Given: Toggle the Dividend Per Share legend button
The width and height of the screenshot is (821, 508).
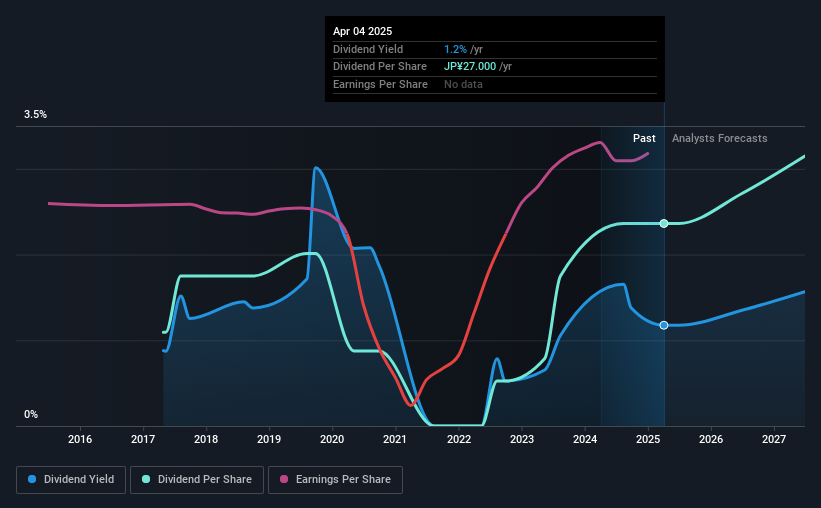Looking at the screenshot, I should [197, 480].
